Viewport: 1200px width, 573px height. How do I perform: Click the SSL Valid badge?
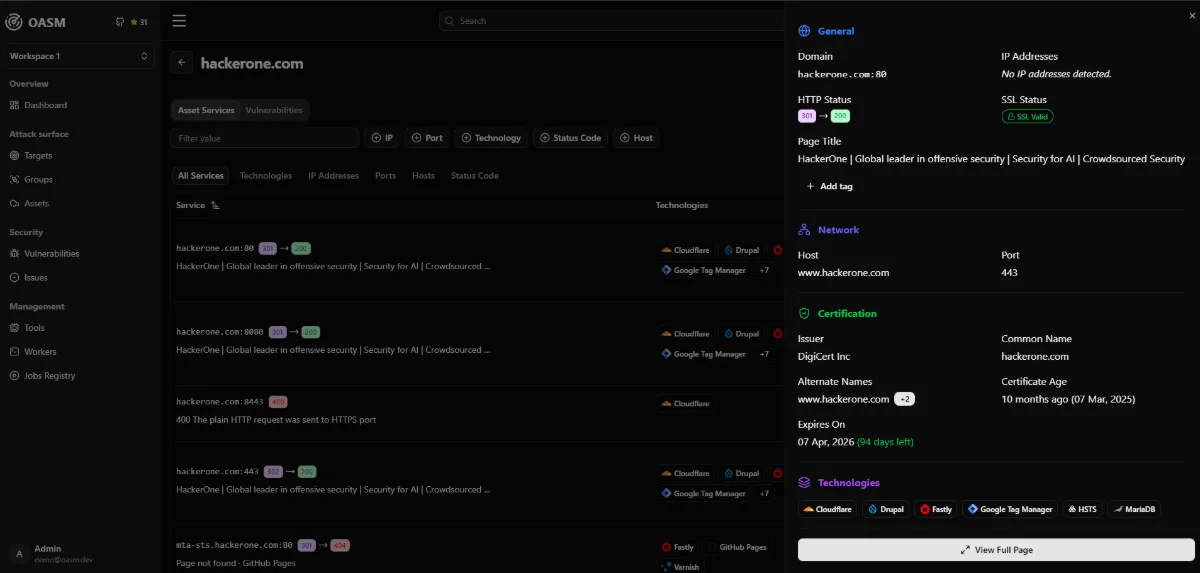click(x=1027, y=116)
